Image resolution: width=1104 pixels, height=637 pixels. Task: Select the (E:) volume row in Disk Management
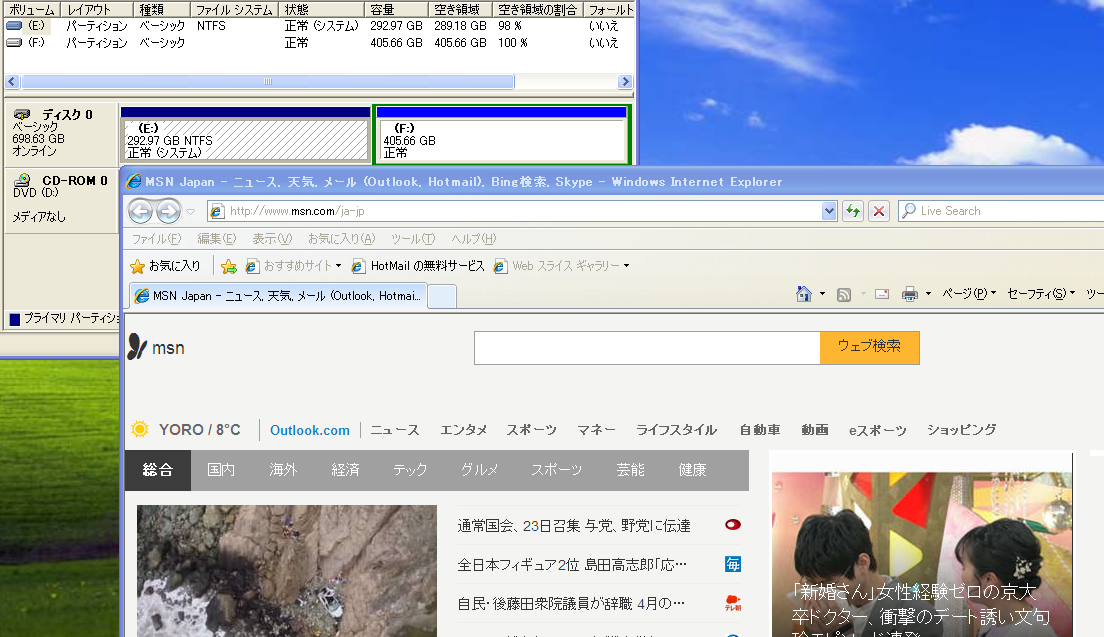[x=317, y=25]
